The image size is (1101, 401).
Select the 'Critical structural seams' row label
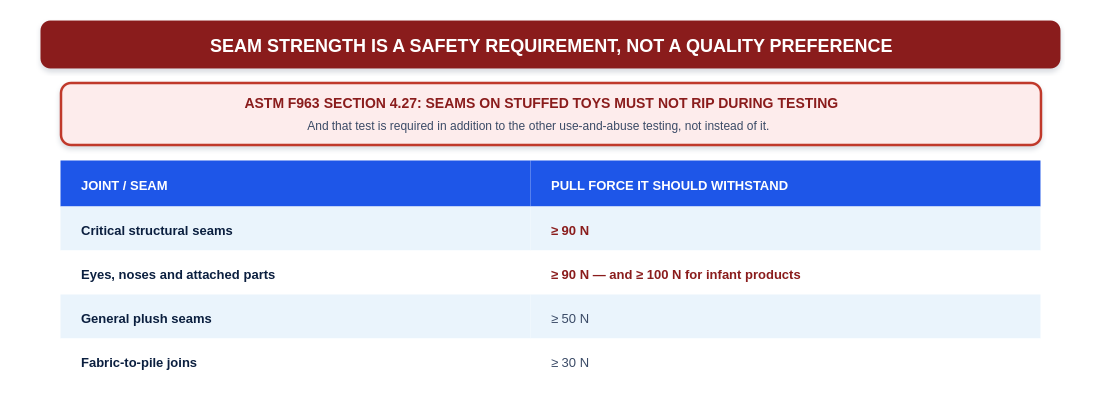(157, 230)
